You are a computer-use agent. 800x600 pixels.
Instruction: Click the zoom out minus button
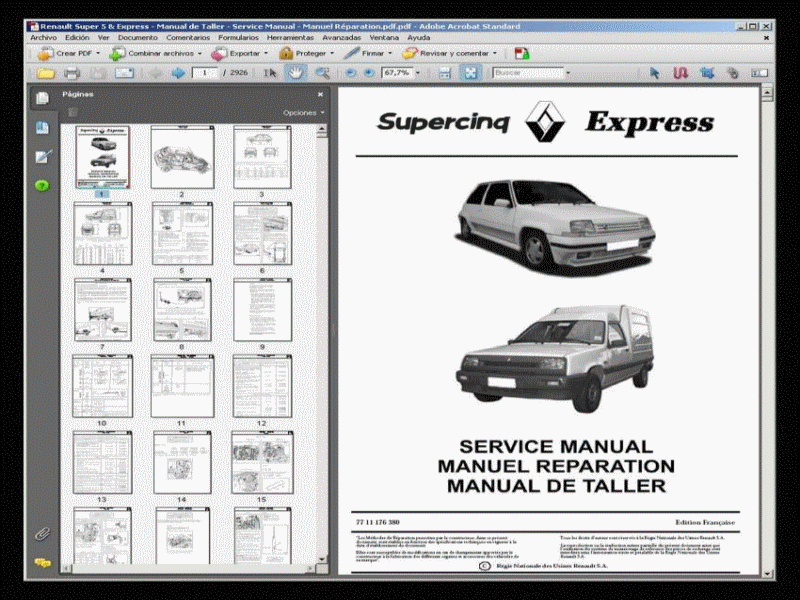(x=351, y=73)
